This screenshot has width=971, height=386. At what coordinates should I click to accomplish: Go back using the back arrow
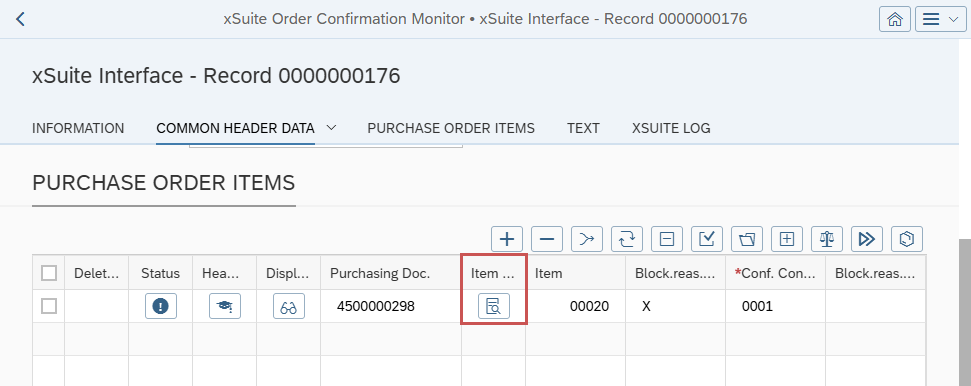tap(20, 19)
